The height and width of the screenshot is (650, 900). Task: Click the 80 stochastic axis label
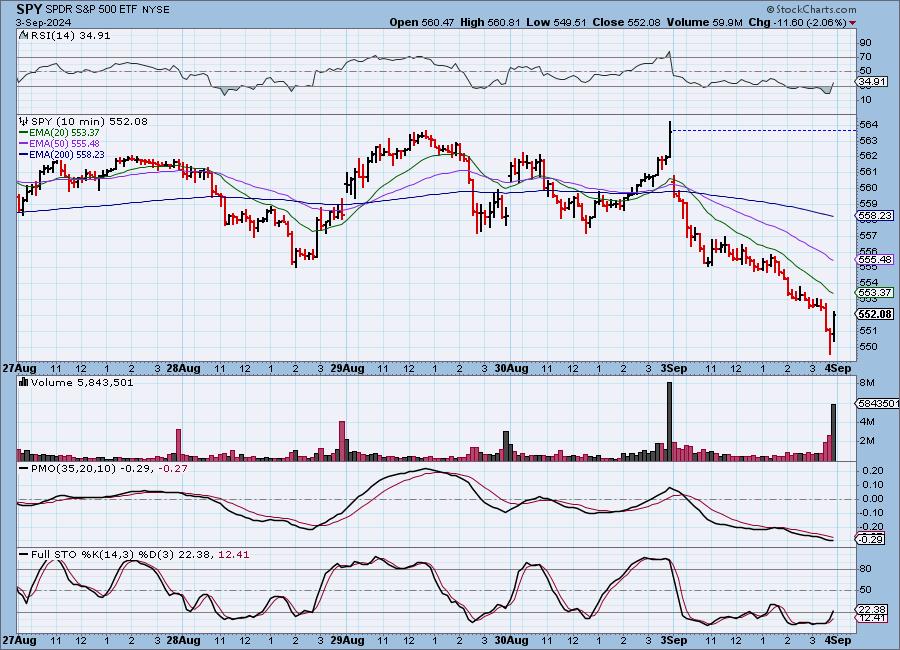[865, 569]
